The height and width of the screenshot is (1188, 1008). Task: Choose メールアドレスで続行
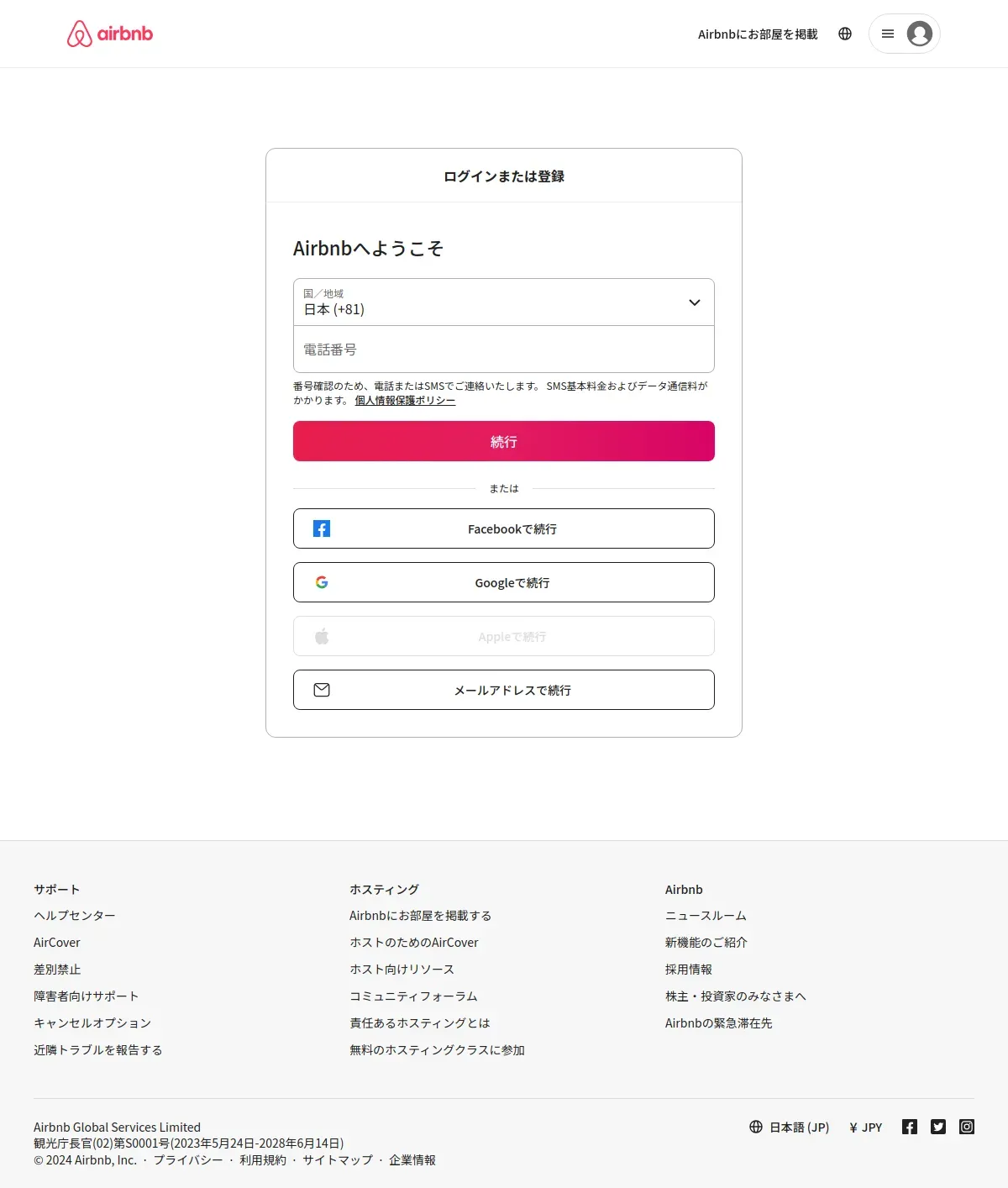(504, 690)
